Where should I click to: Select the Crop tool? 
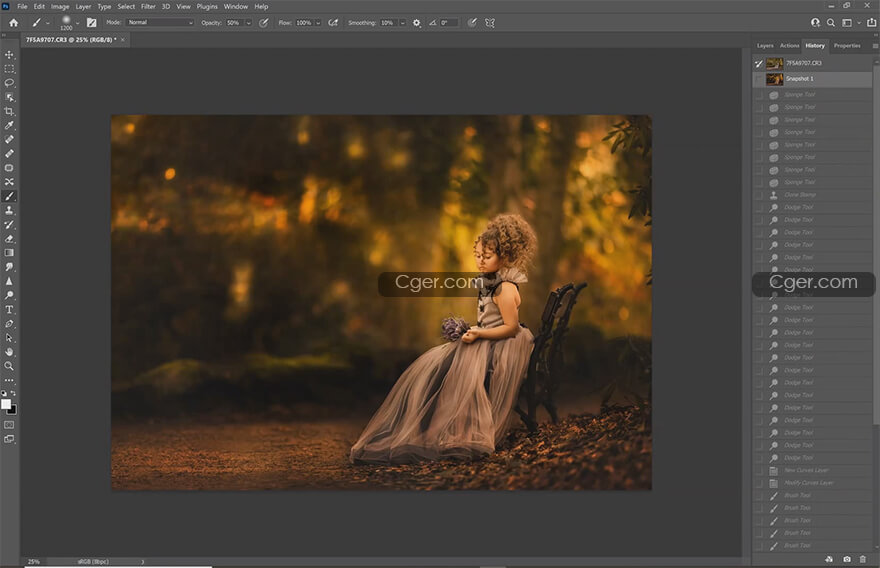click(9, 111)
